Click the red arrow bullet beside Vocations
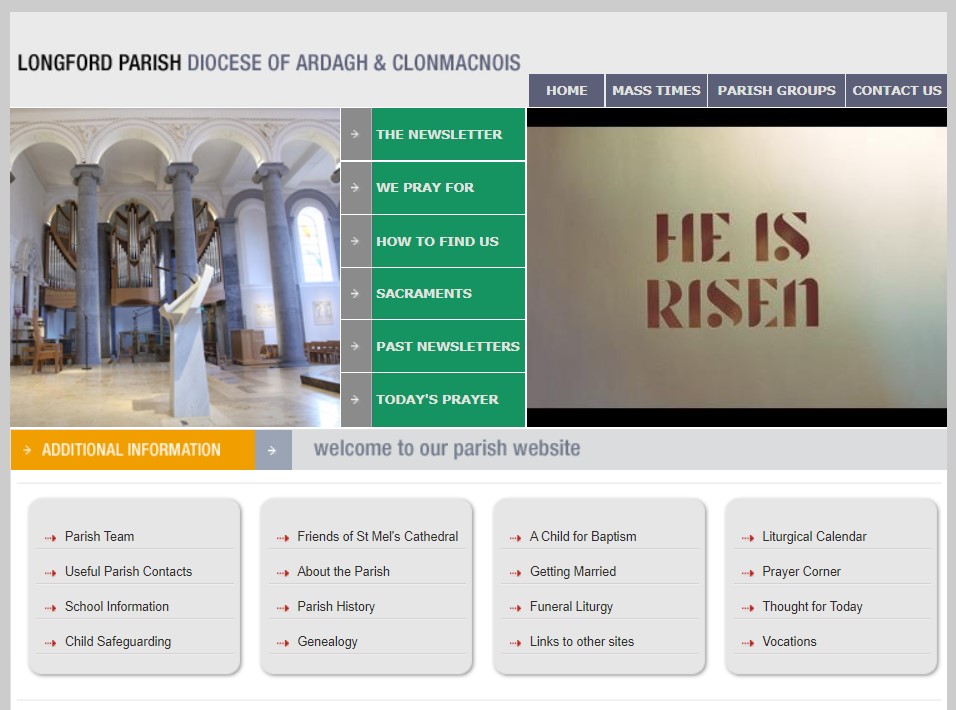 coord(748,643)
